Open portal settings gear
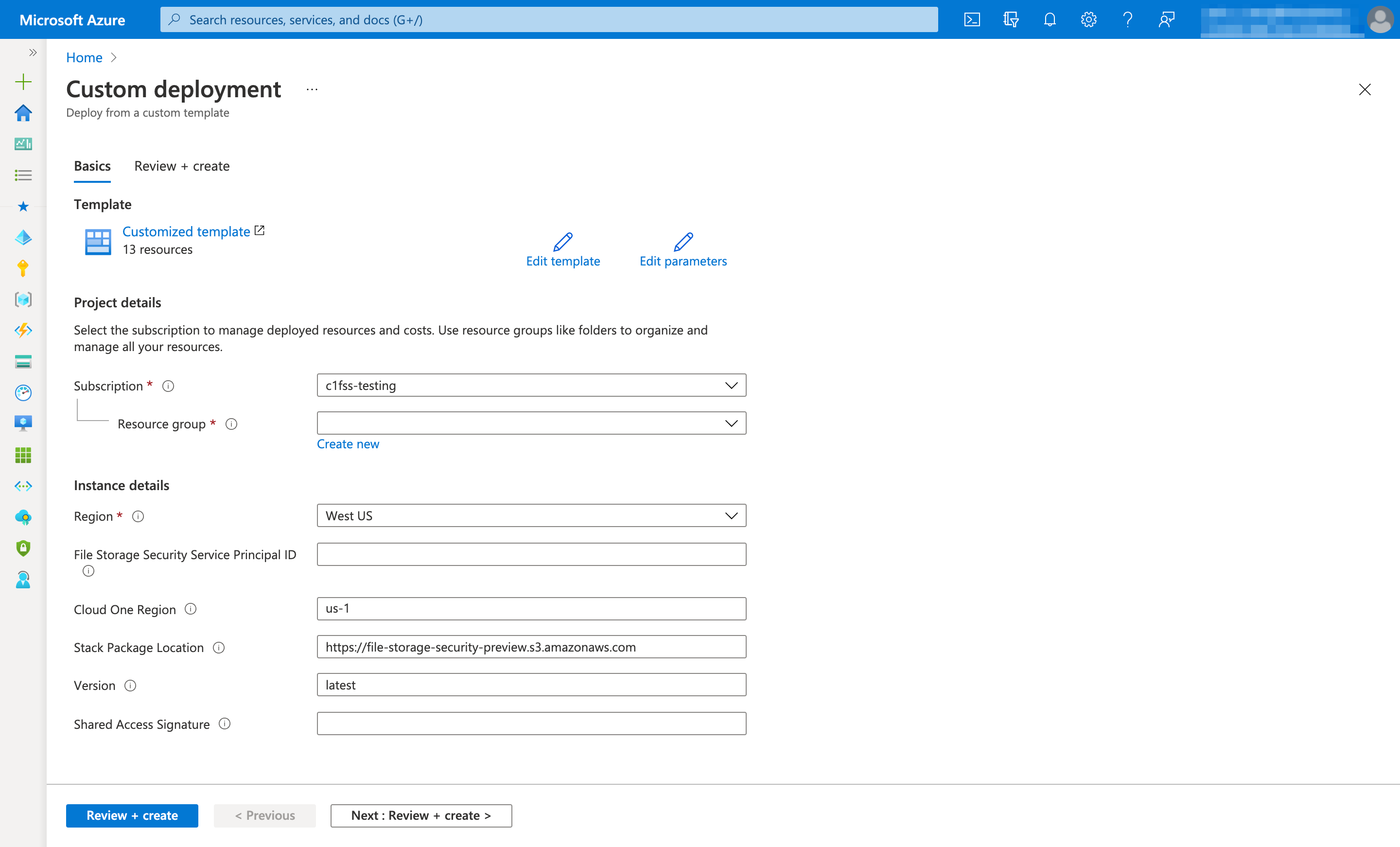Viewport: 1400px width, 847px height. coord(1088,20)
